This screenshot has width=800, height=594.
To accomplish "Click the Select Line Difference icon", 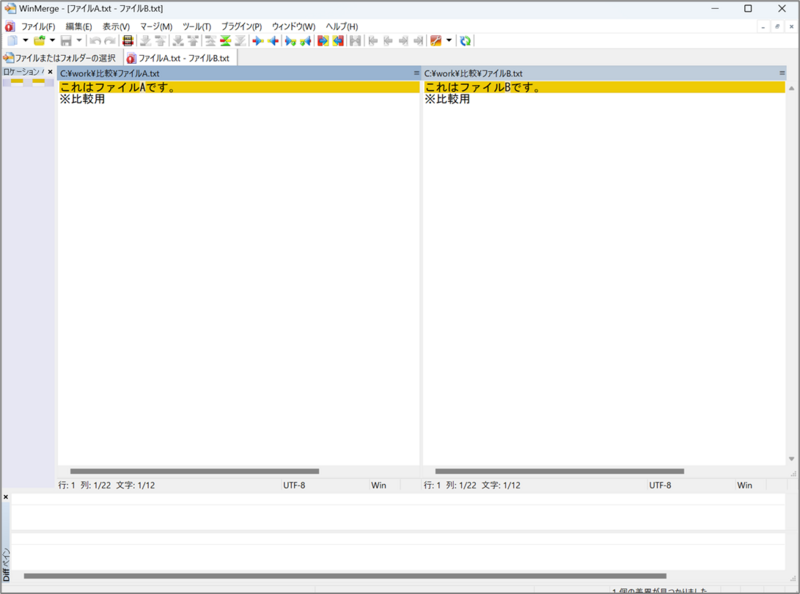I will coord(128,41).
